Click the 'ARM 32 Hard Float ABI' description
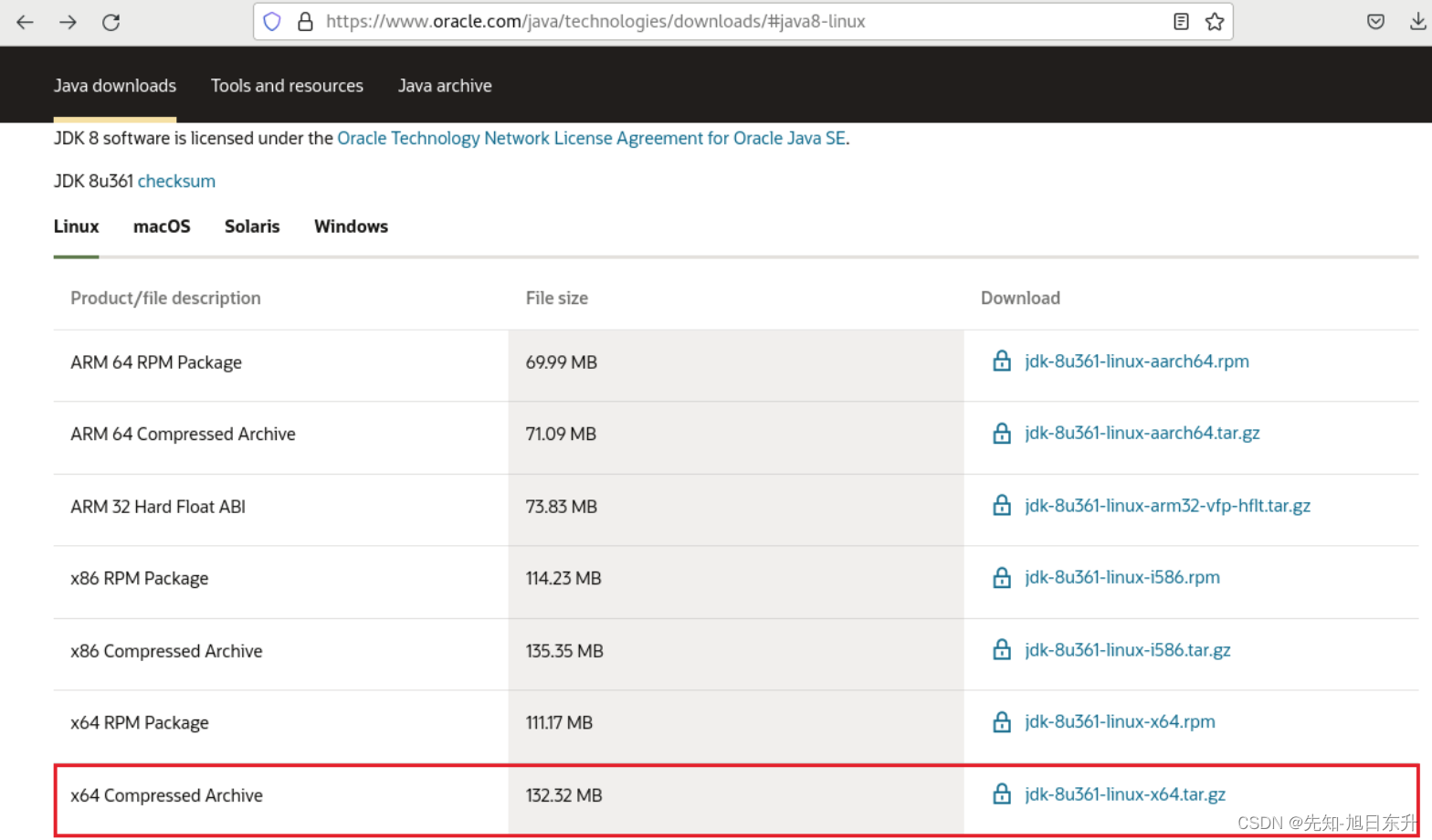This screenshot has height=840, width=1432. coord(158,507)
